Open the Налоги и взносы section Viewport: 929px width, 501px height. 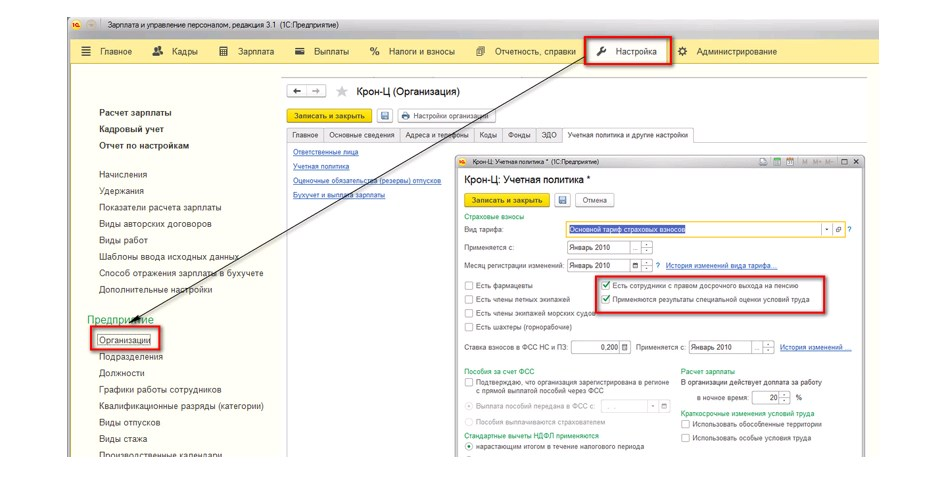(x=412, y=52)
